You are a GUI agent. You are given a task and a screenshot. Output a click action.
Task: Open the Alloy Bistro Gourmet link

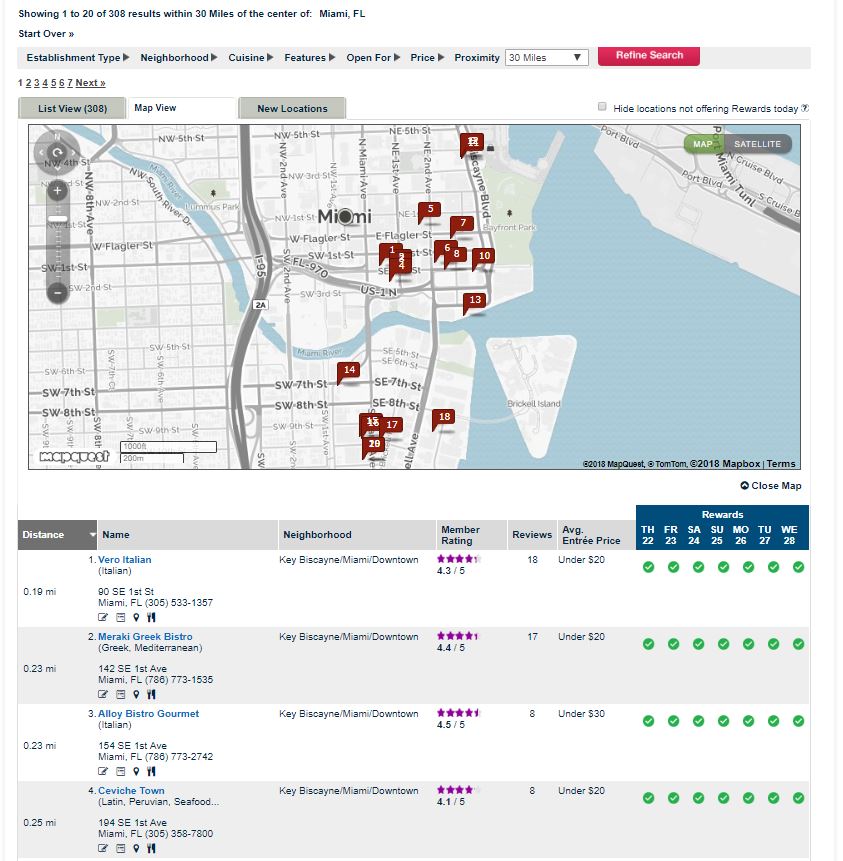[x=148, y=713]
